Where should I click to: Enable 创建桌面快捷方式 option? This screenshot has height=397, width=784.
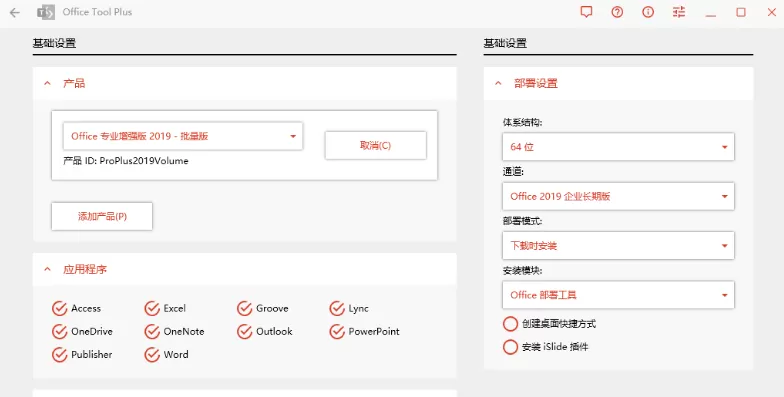click(x=510, y=324)
